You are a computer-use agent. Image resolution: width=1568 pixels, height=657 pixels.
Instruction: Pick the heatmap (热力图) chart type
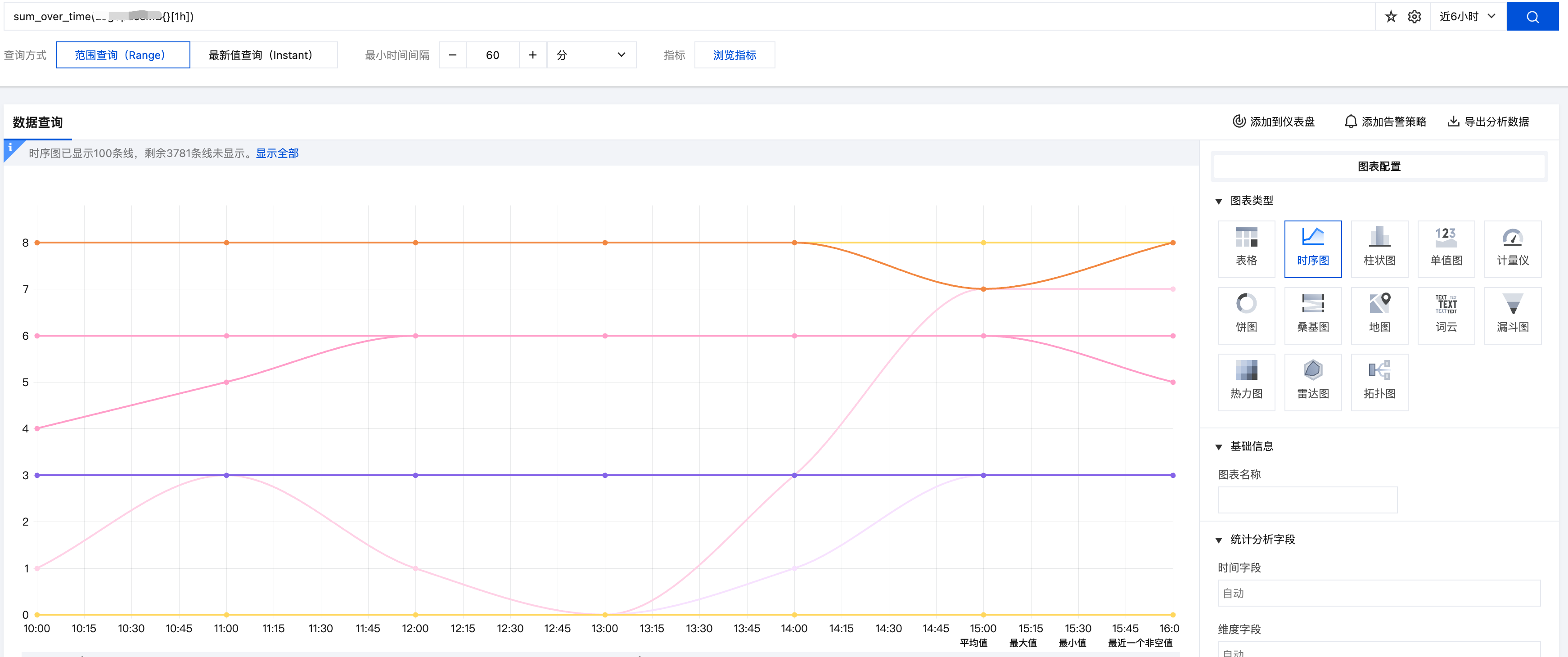coord(1245,381)
